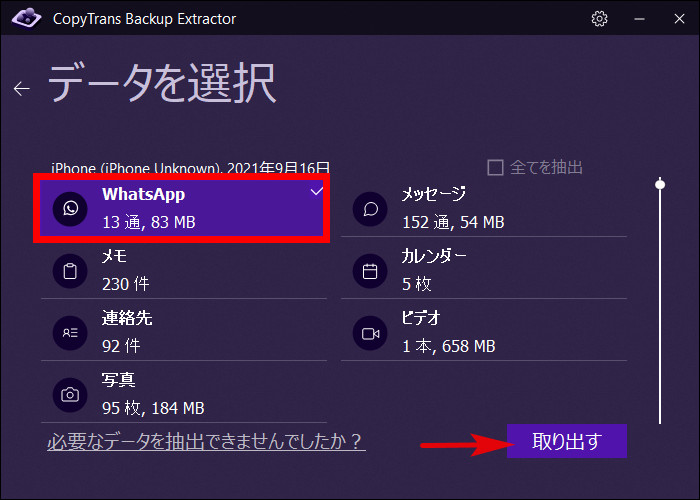
Task: Click the メモ clipboard icon
Action: 70,271
